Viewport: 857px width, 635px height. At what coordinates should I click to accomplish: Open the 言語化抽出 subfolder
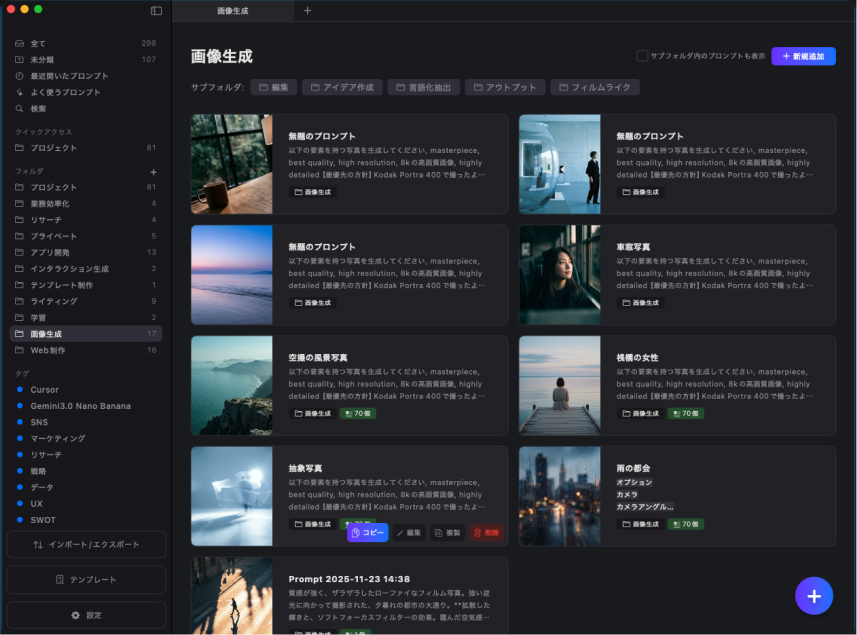tap(424, 87)
